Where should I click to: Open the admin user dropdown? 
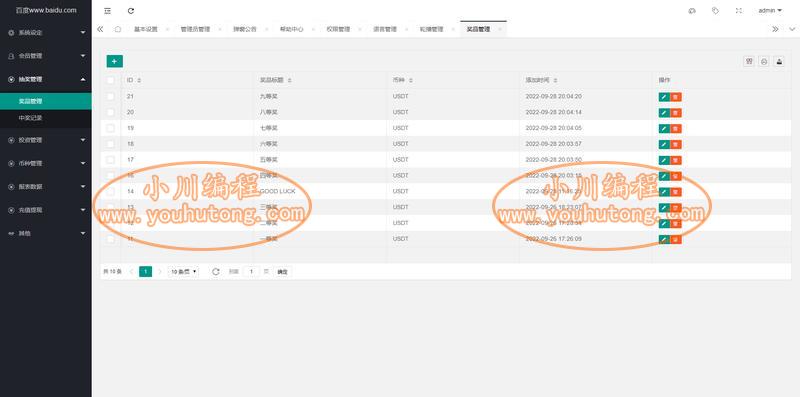tap(770, 11)
